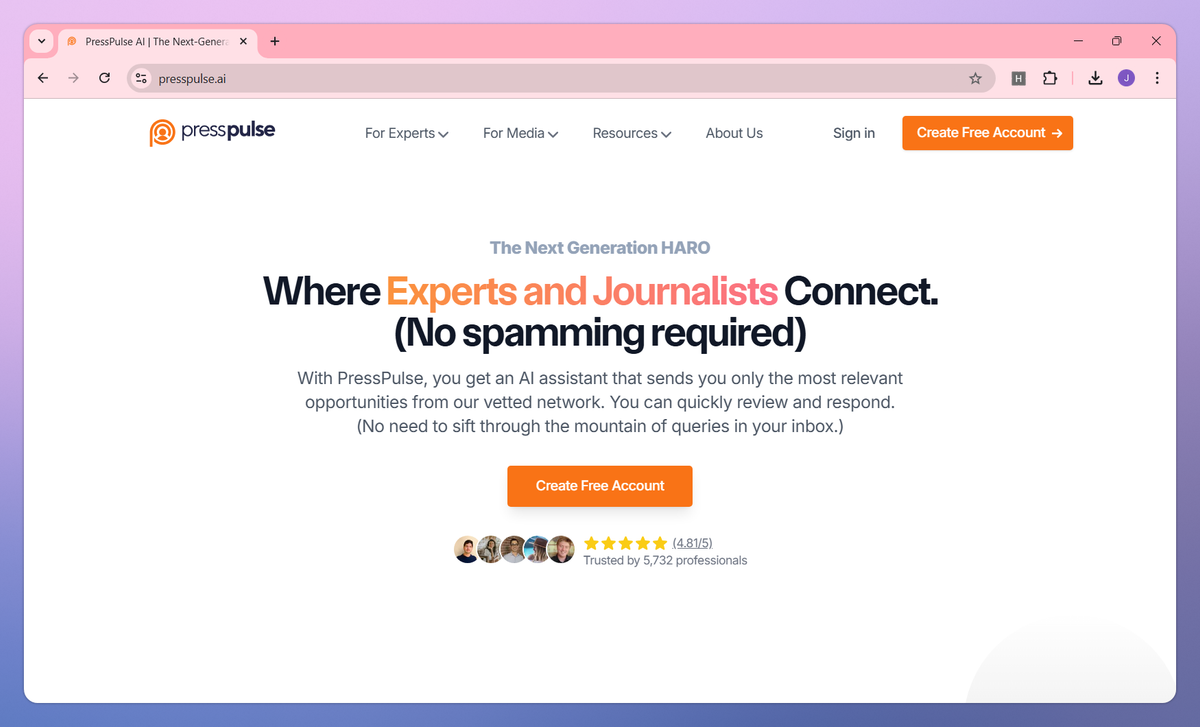Click the five-star rating icons
The height and width of the screenshot is (727, 1200).
coord(625,543)
